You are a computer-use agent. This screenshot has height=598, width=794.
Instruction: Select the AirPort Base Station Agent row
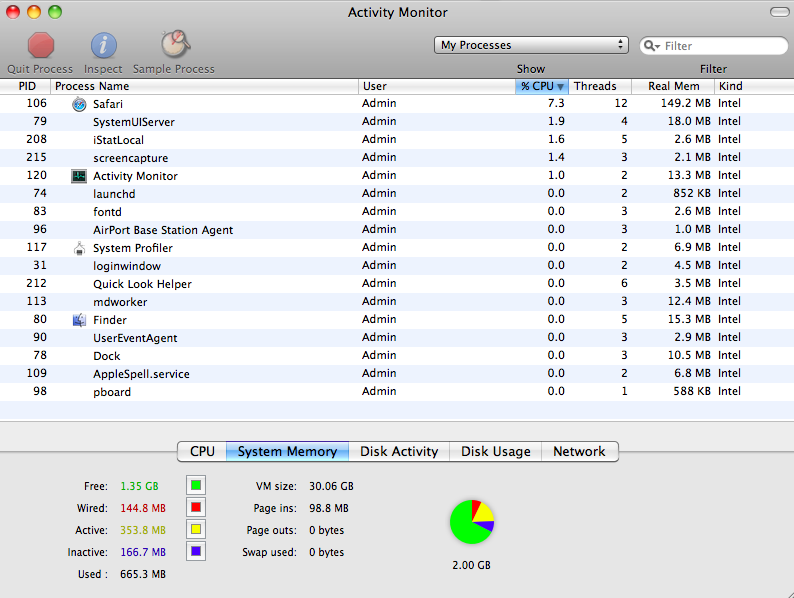tap(397, 230)
